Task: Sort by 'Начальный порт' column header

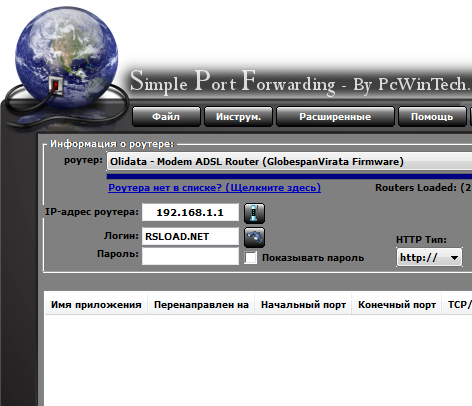Action: tap(303, 305)
